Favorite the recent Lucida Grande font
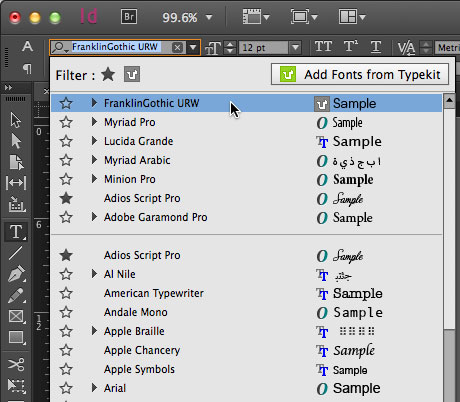The height and width of the screenshot is (402, 460). pos(66,141)
